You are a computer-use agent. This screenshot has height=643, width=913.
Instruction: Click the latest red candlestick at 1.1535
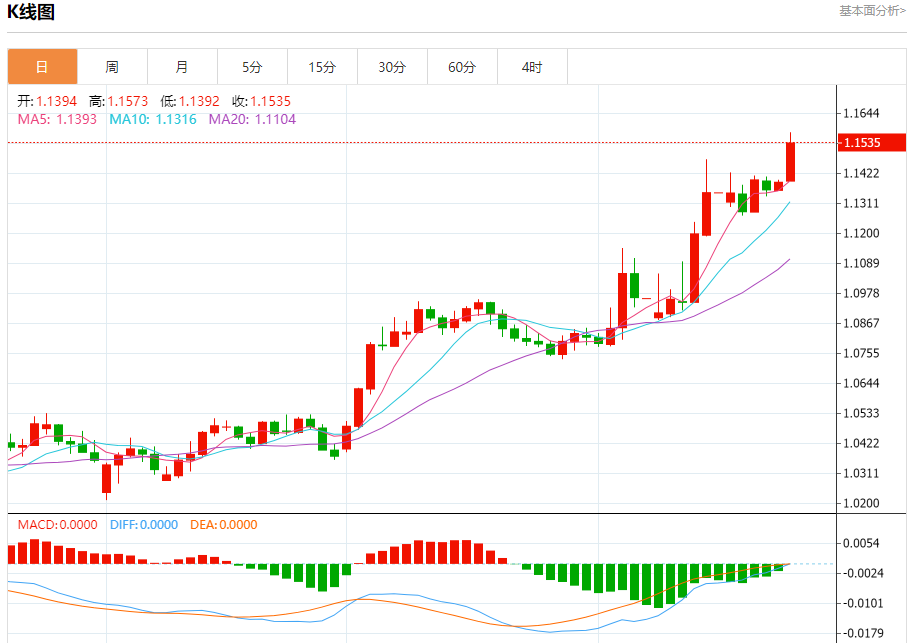click(x=790, y=162)
